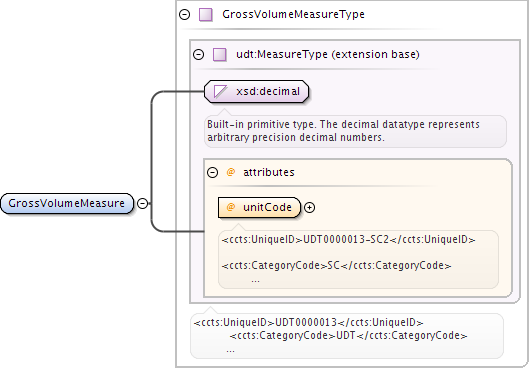Click the GrossVolumeMeasureType complex type icon
Viewport: 530px width, 369px height.
[206, 15]
